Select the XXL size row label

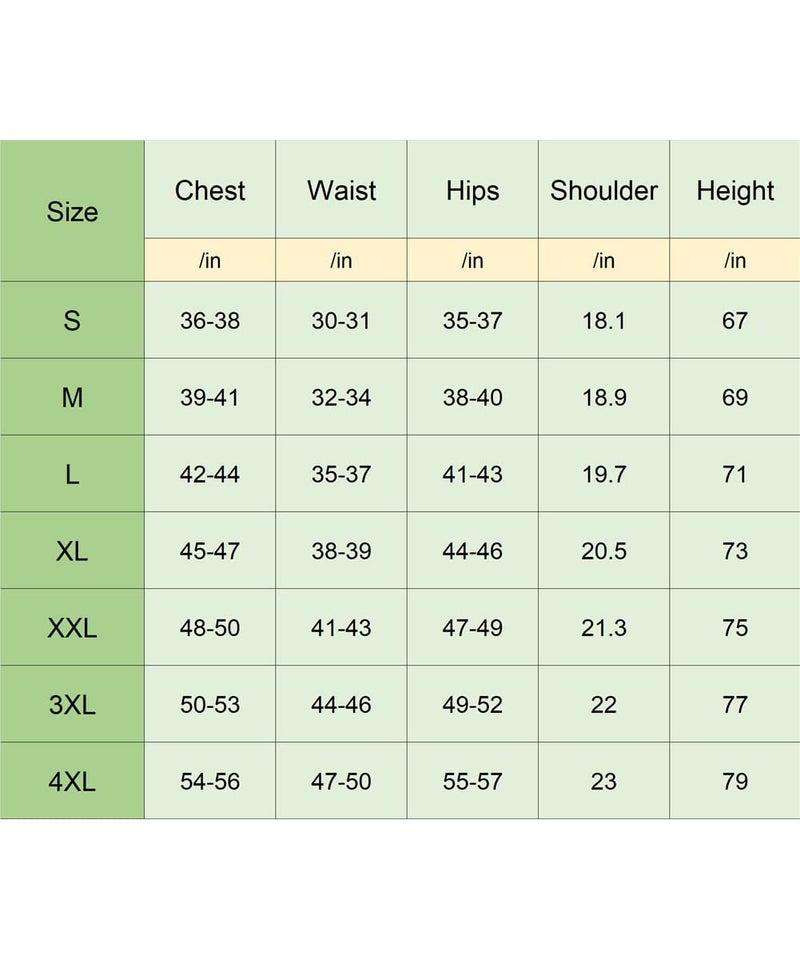(72, 628)
